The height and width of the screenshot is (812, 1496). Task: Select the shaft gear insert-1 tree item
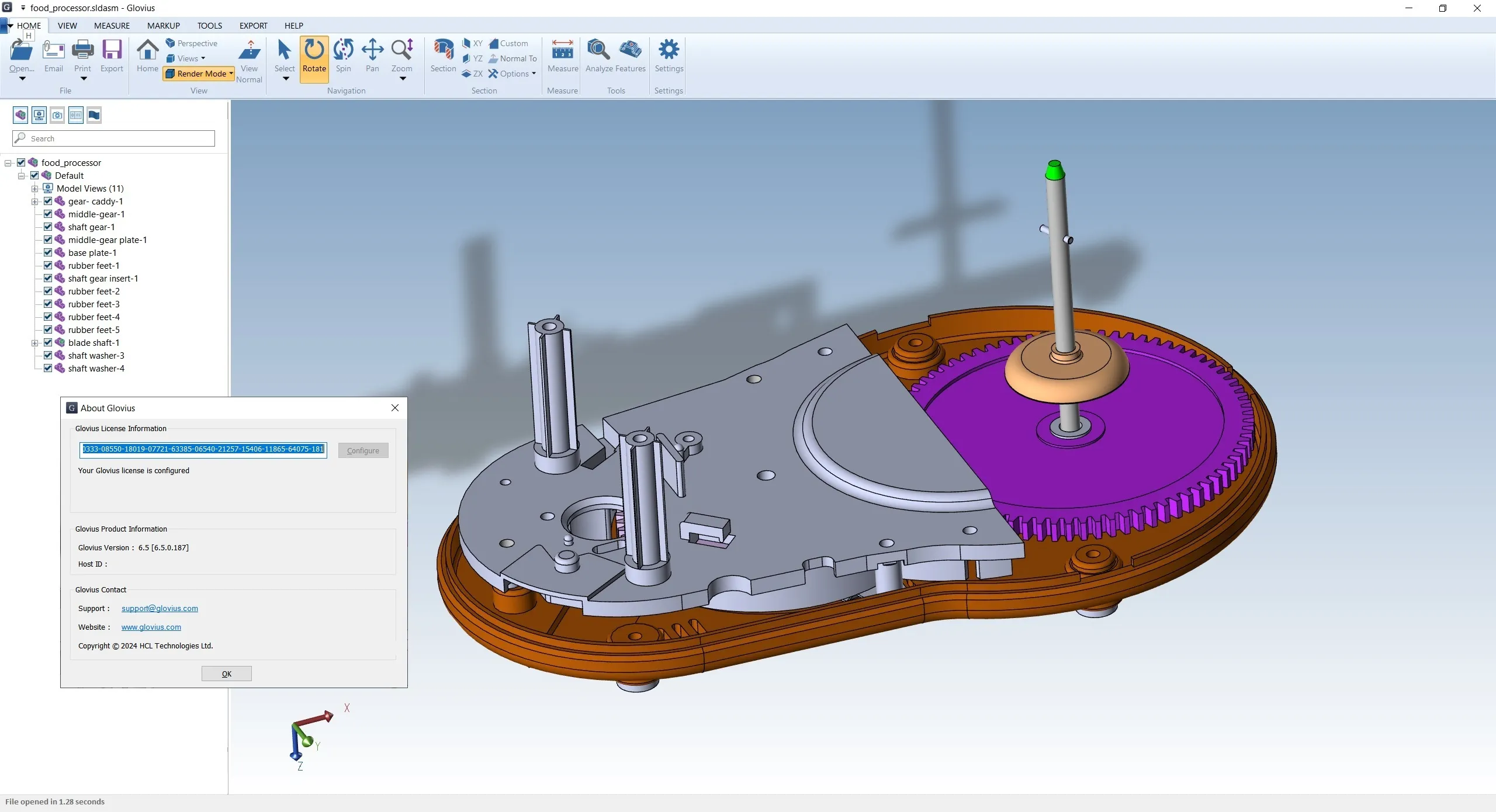103,278
